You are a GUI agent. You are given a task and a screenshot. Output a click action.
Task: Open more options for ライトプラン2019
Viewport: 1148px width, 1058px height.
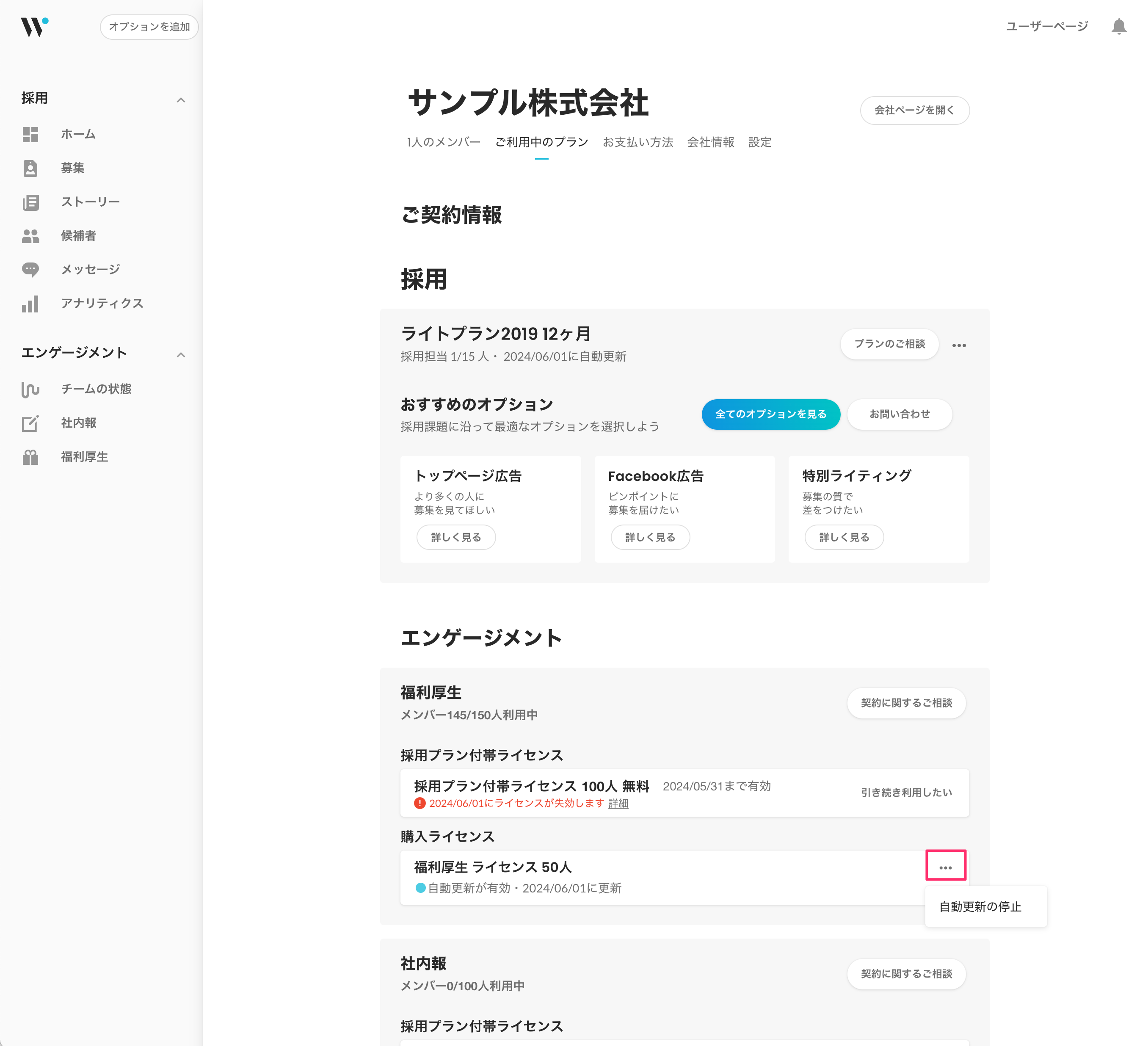point(959,345)
